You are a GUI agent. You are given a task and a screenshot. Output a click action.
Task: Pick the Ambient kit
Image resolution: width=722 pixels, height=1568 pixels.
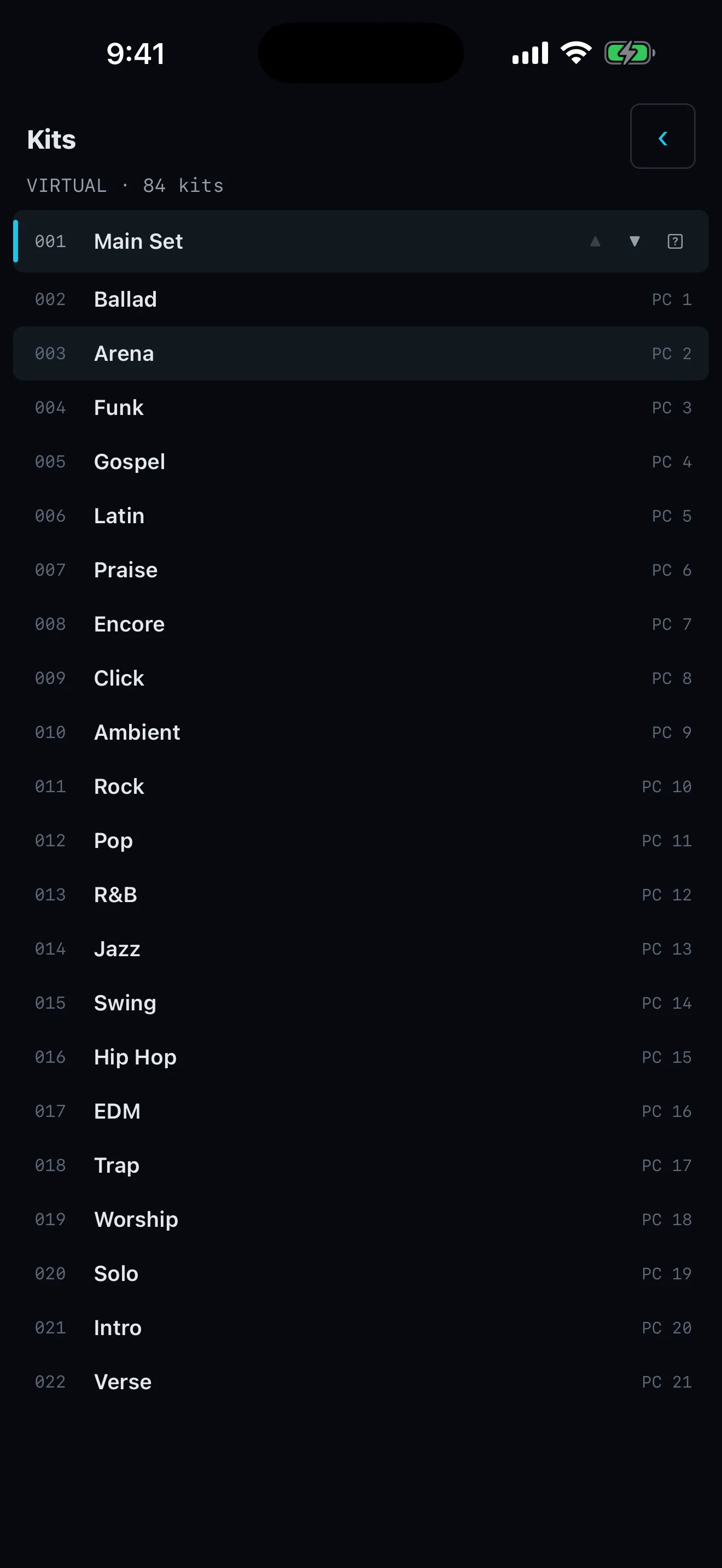[361, 732]
